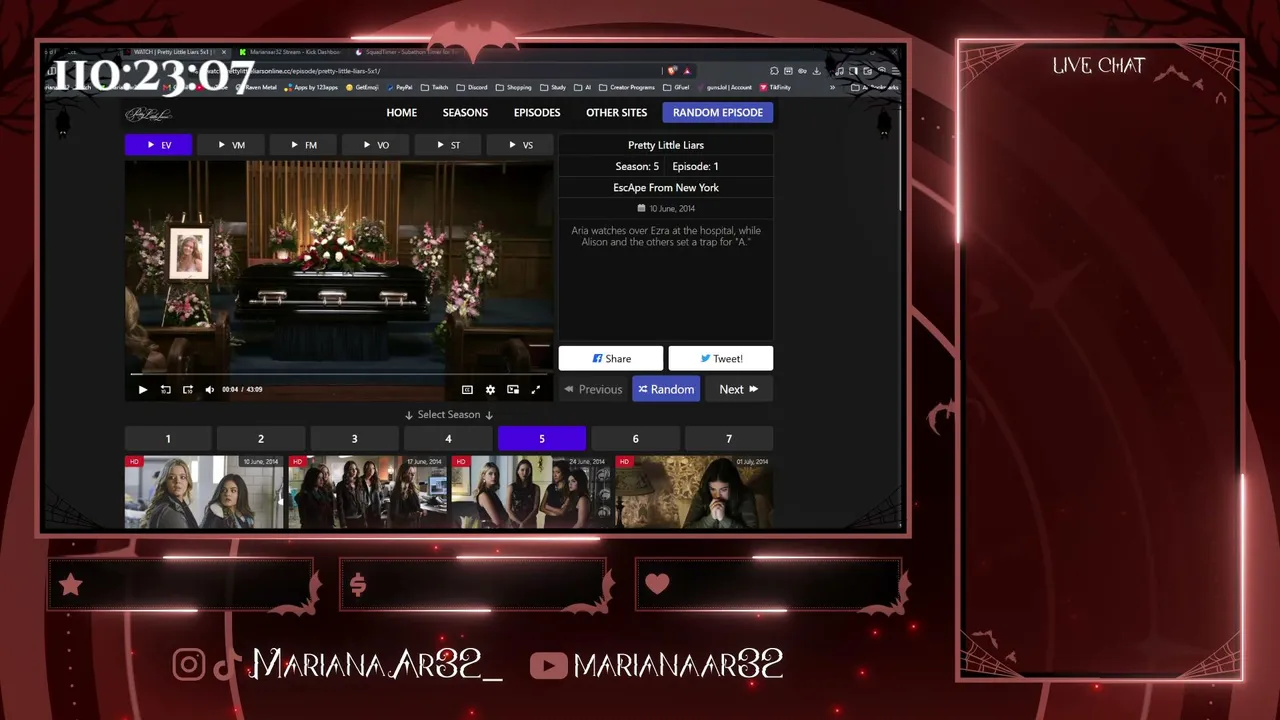This screenshot has width=1280, height=720.
Task: Open the 24 June, 2014 episode thumbnail
Action: pyautogui.click(x=531, y=492)
